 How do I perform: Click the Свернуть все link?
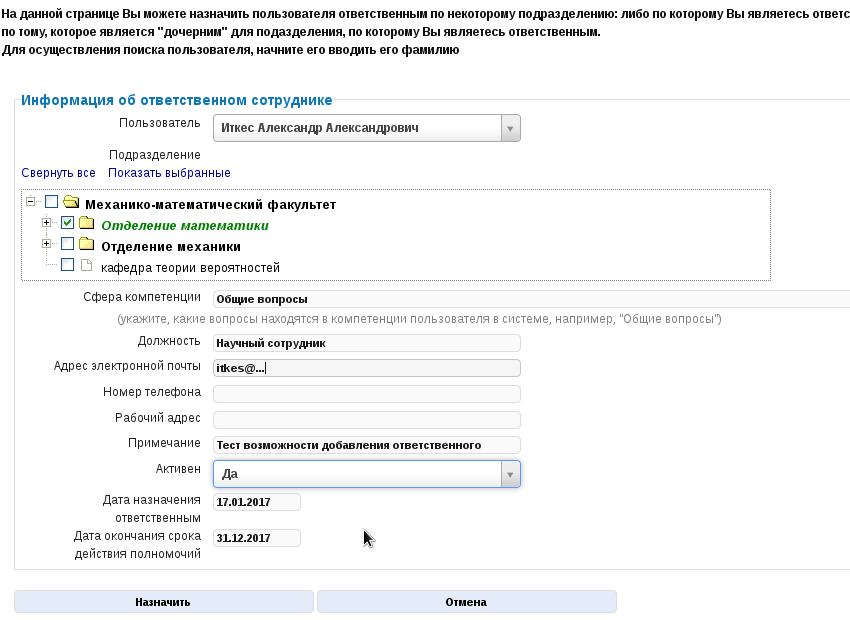tap(58, 173)
